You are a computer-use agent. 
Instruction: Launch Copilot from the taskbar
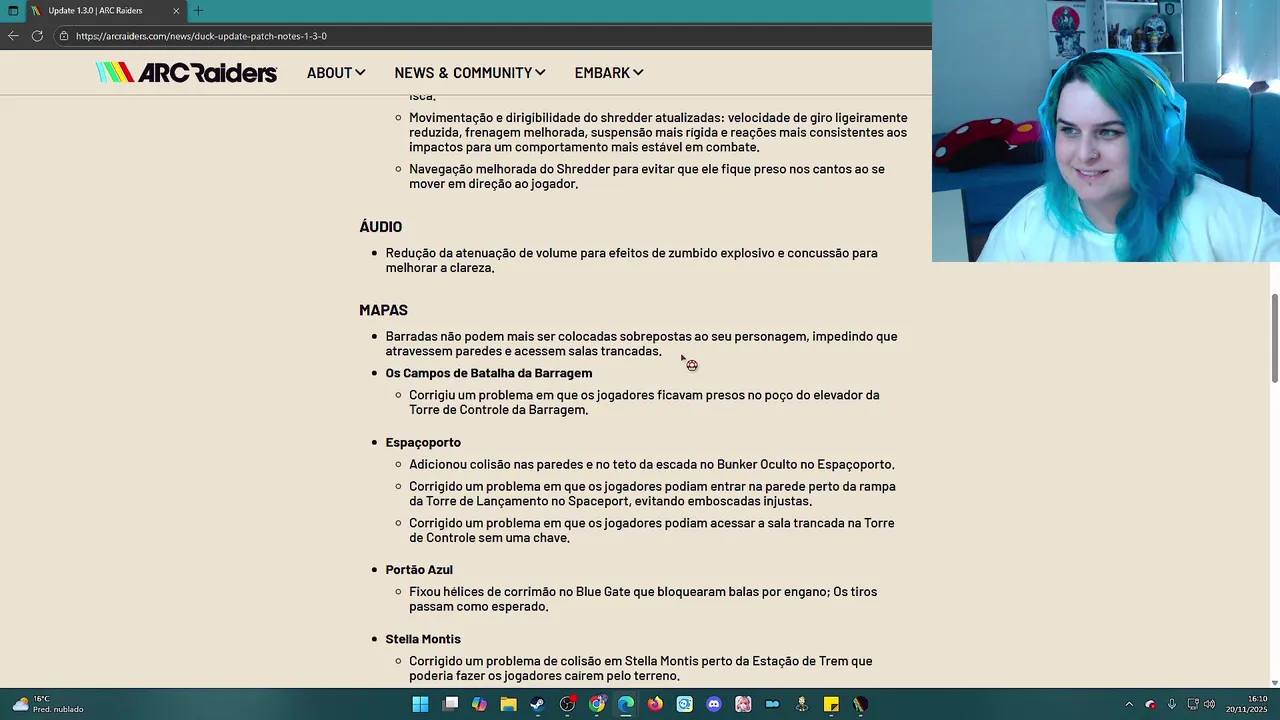[479, 704]
